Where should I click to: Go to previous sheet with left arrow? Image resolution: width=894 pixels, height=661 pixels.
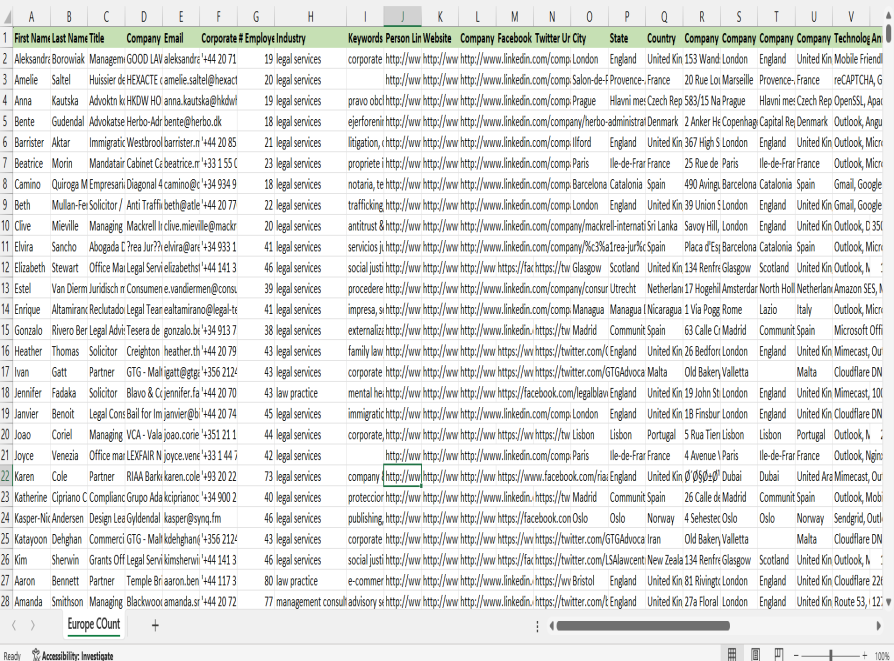pos(14,626)
